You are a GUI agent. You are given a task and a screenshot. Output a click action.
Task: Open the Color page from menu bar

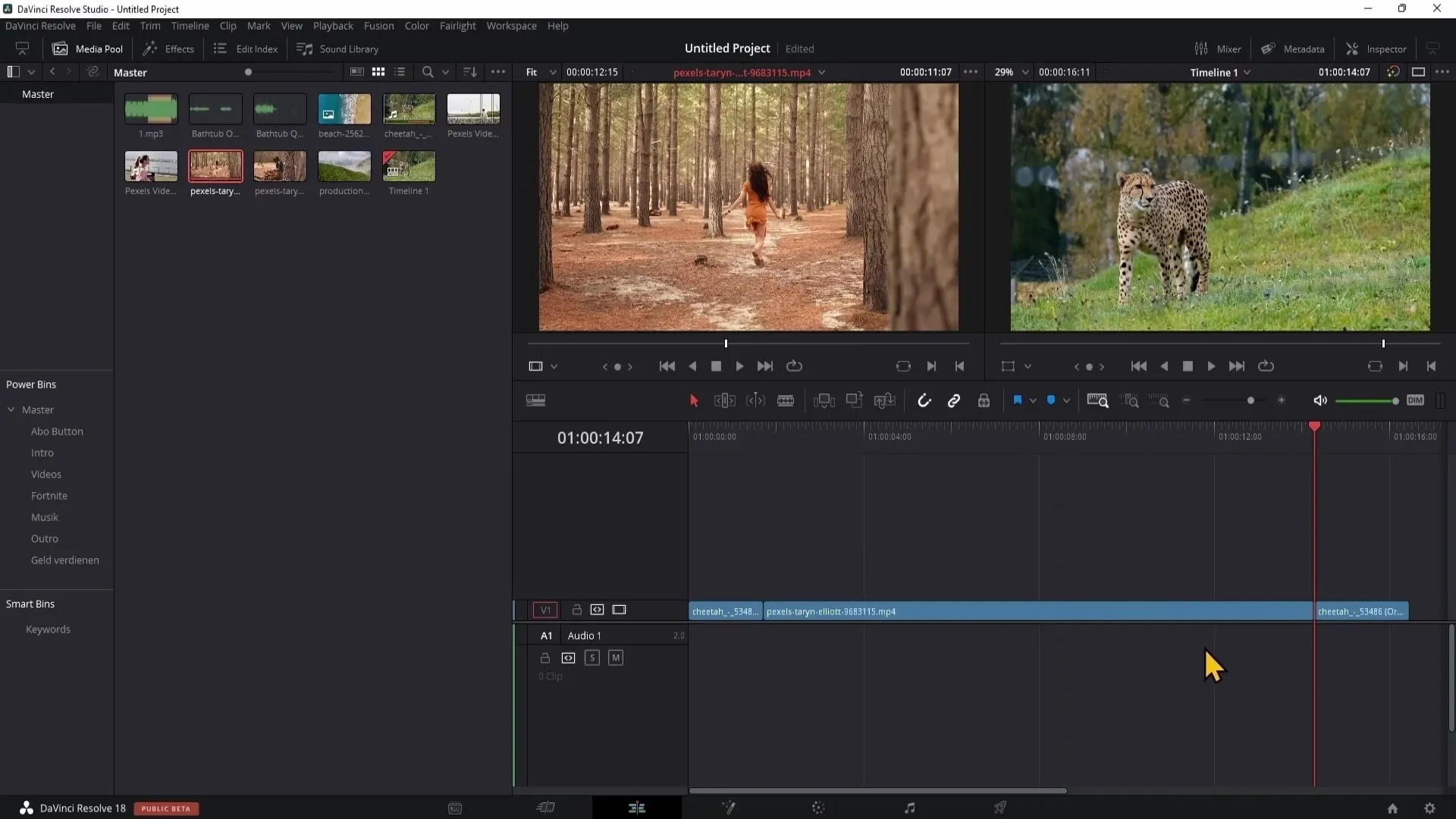click(x=416, y=25)
